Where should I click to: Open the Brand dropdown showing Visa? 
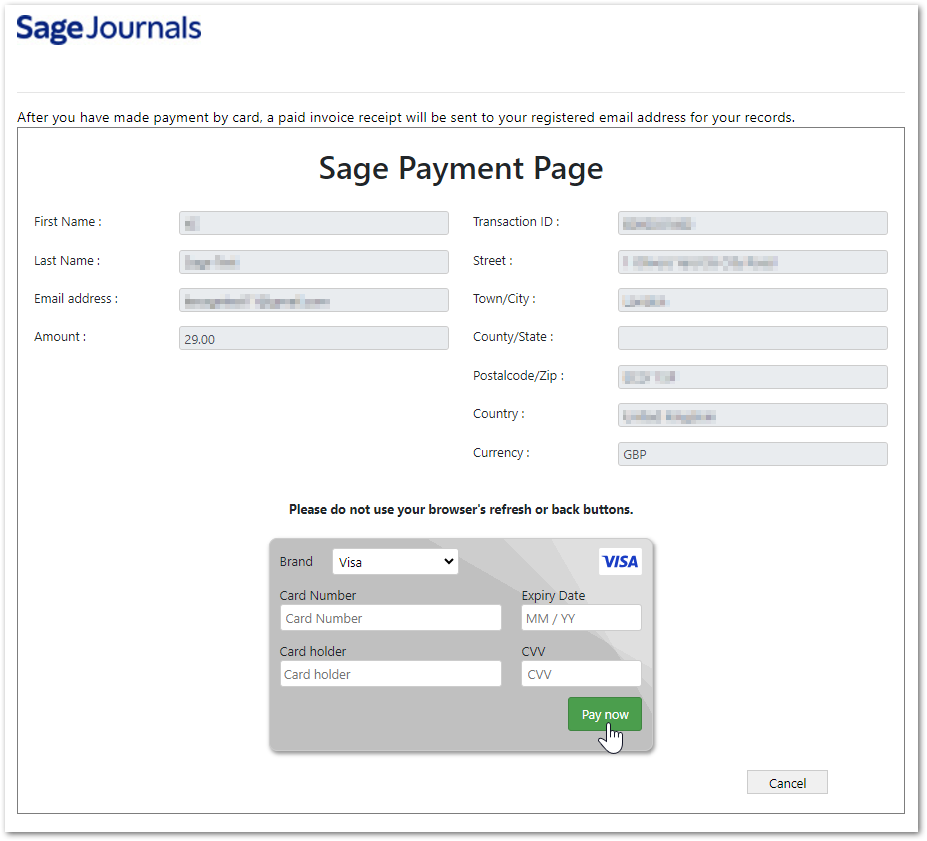[x=395, y=561]
